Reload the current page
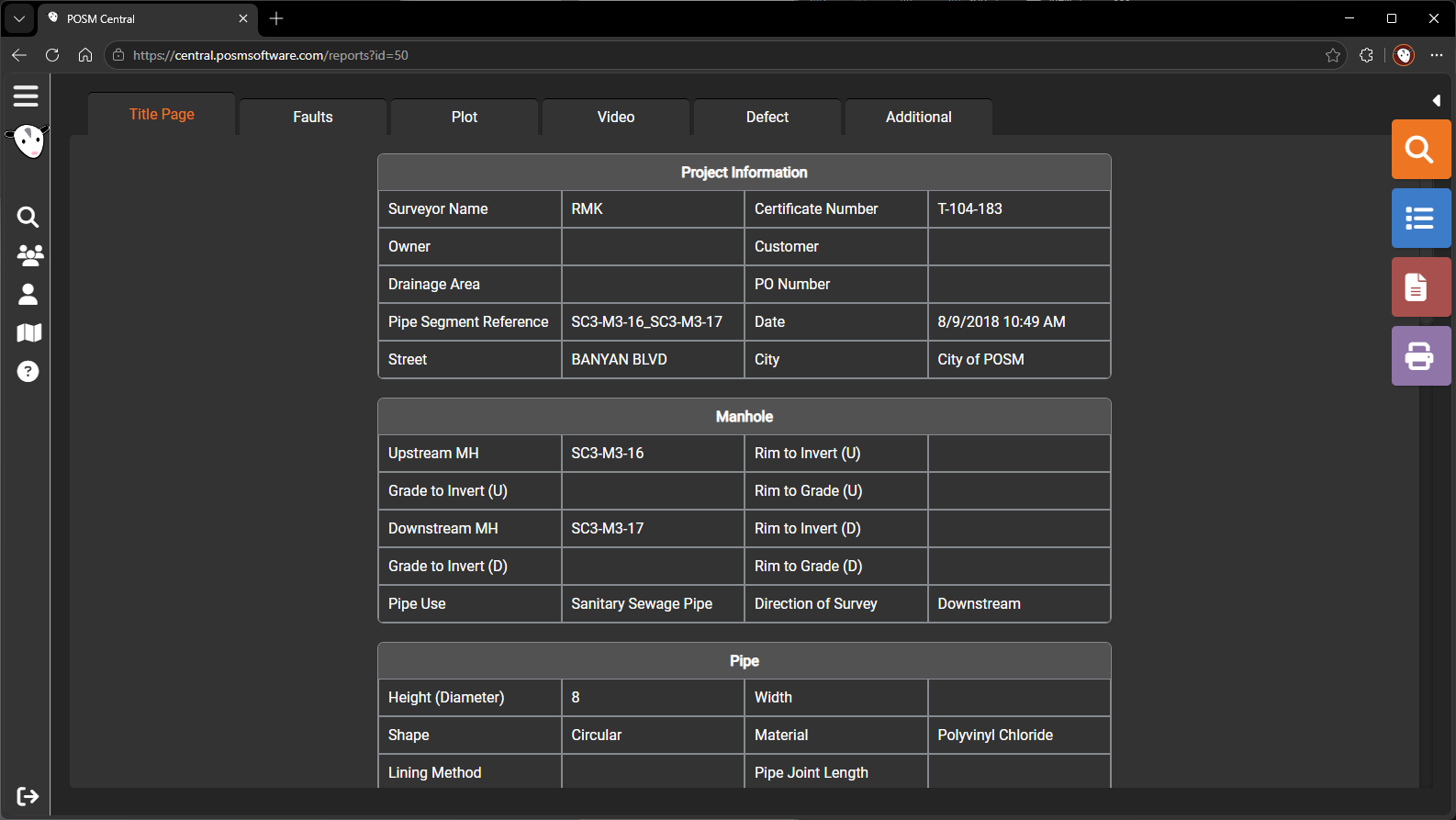 click(52, 55)
